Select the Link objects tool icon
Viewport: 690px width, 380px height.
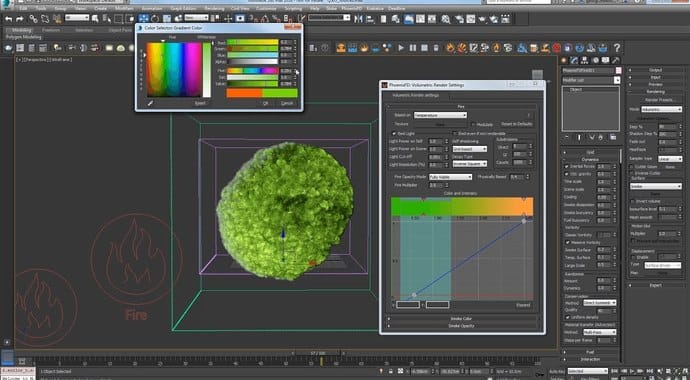(33, 18)
